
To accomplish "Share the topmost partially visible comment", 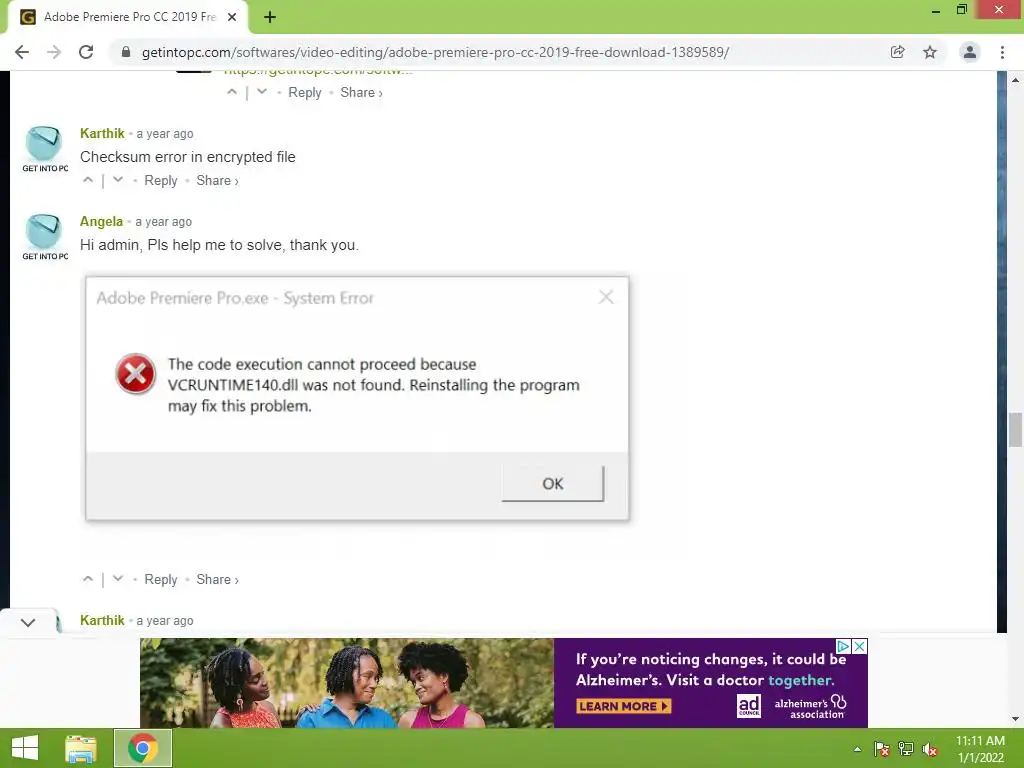I will coord(360,92).
